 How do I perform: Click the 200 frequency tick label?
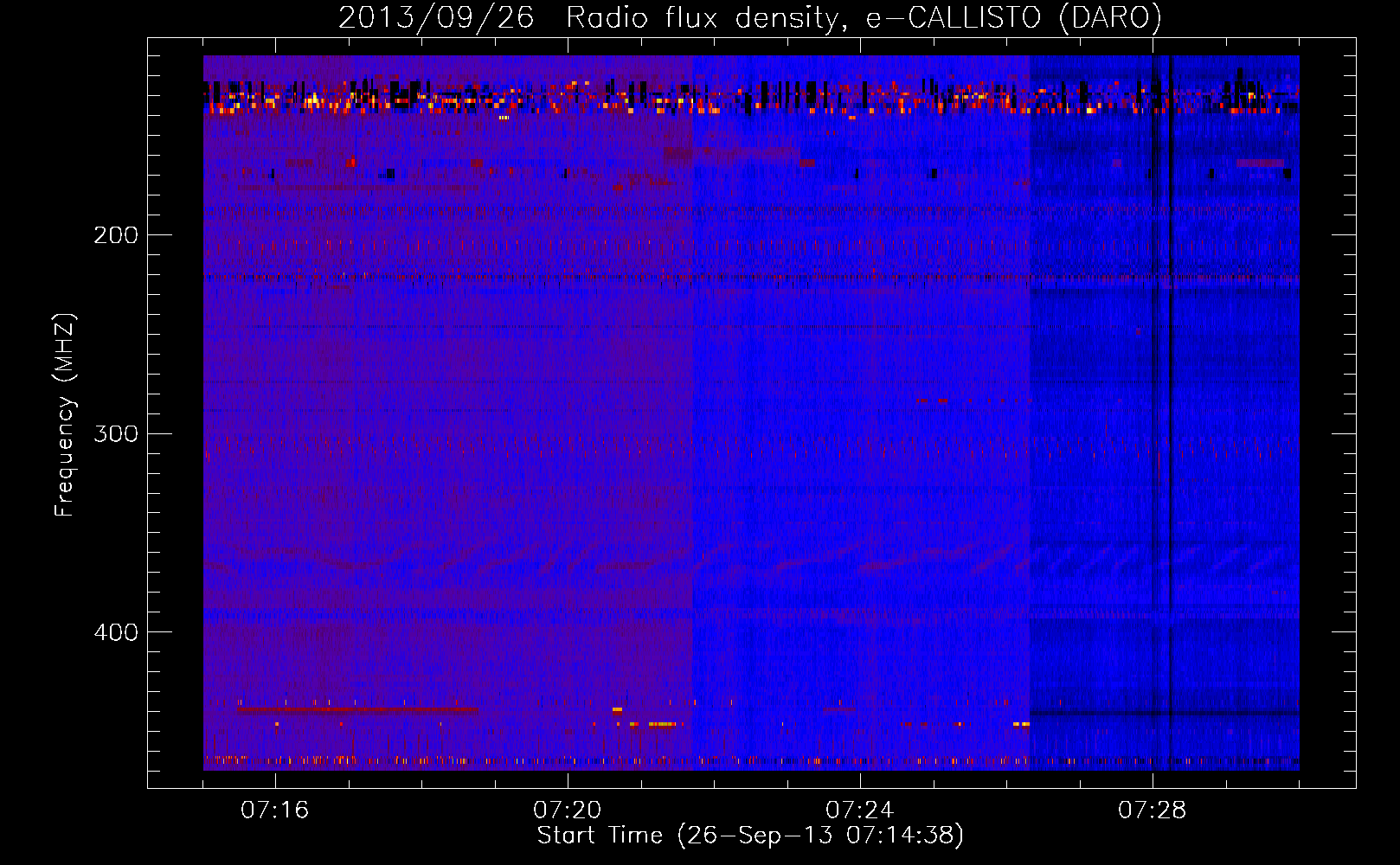(116, 235)
